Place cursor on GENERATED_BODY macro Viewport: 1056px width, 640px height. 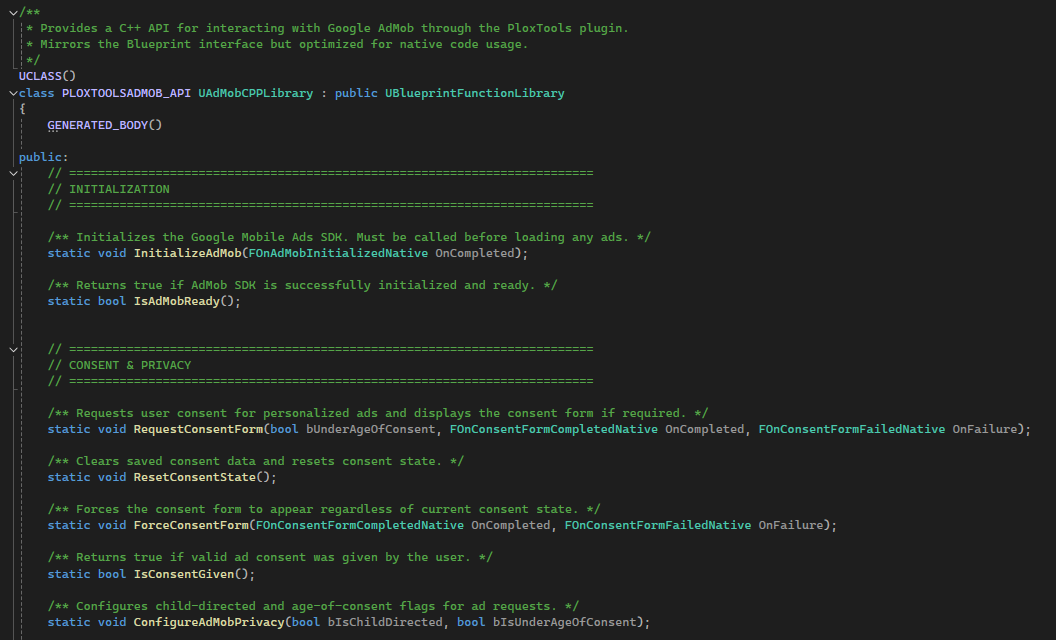point(104,125)
